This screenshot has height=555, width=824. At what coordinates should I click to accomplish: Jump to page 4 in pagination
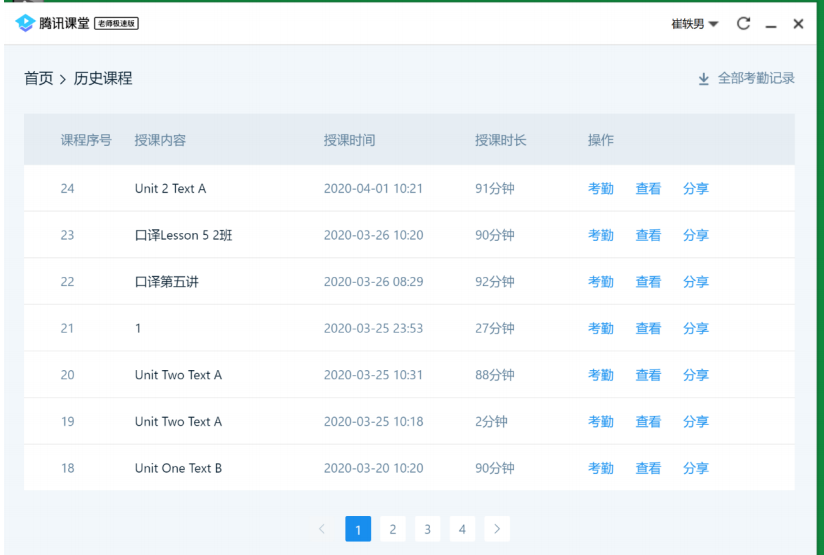461,529
